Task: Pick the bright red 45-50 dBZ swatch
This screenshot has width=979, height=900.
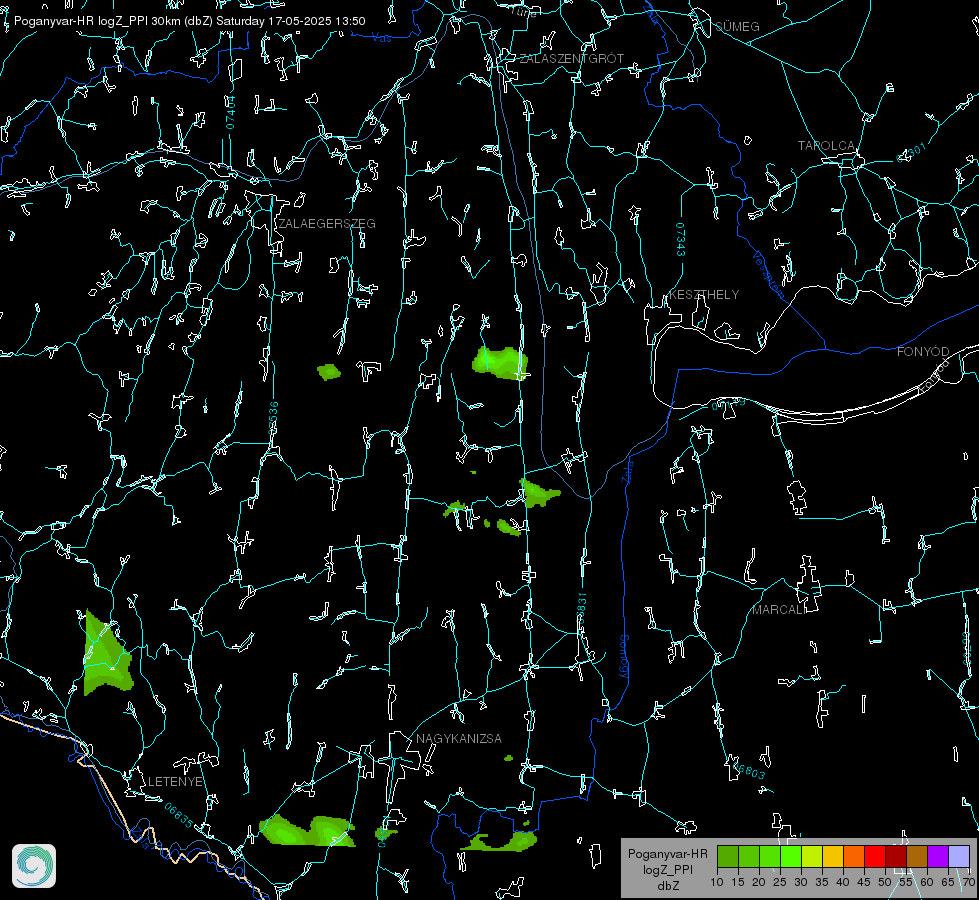Action: 875,856
